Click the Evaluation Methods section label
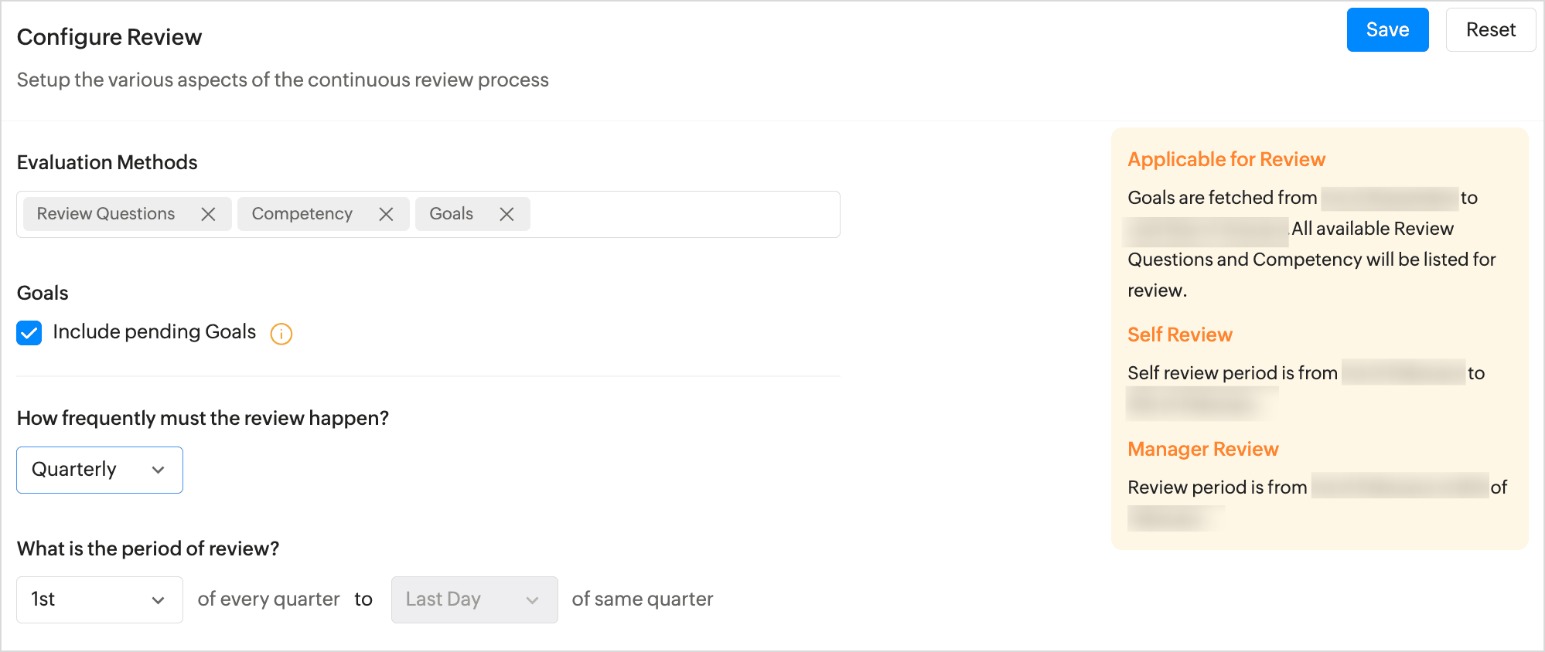This screenshot has width=1545, height=652. [107, 162]
